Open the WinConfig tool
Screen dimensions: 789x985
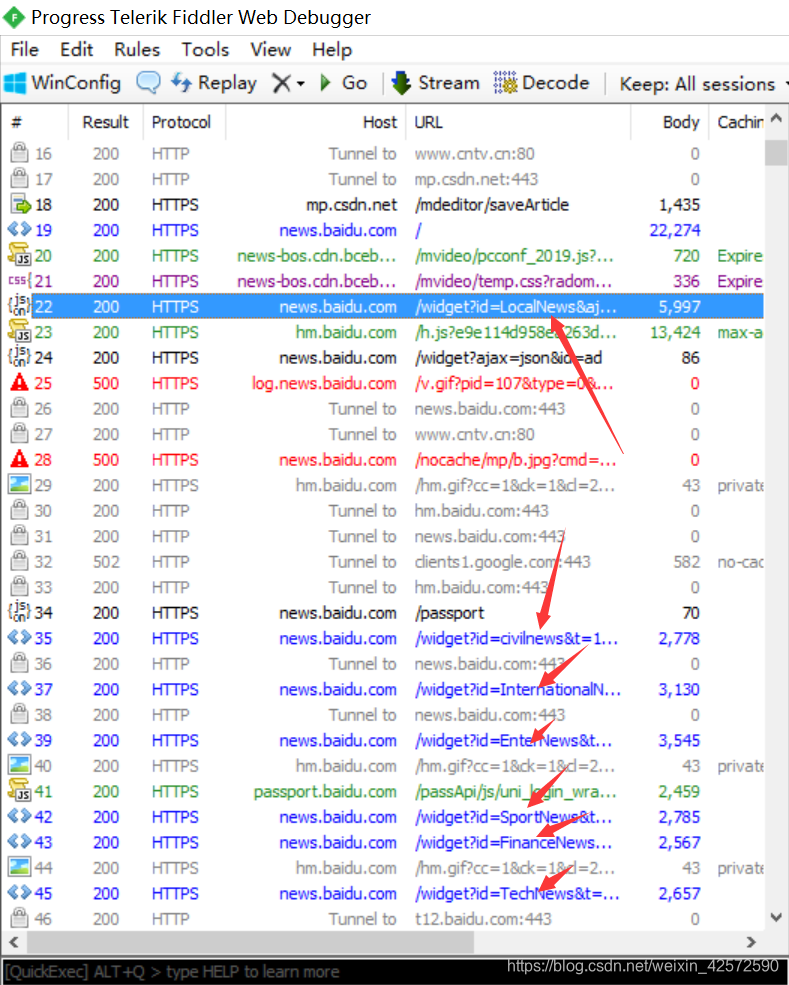point(62,83)
